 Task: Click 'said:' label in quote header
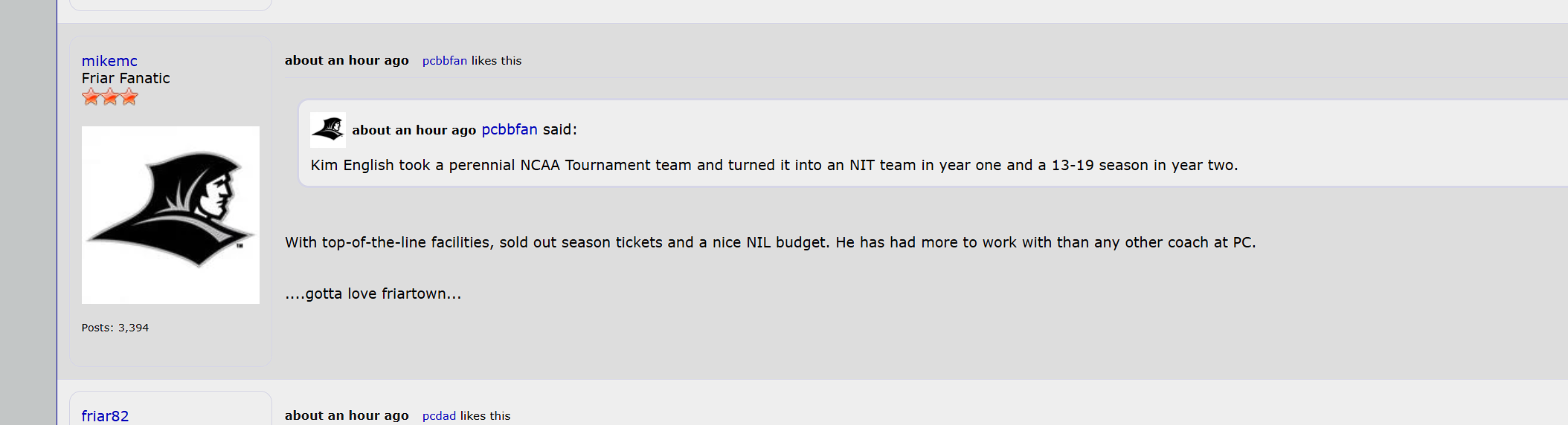560,129
